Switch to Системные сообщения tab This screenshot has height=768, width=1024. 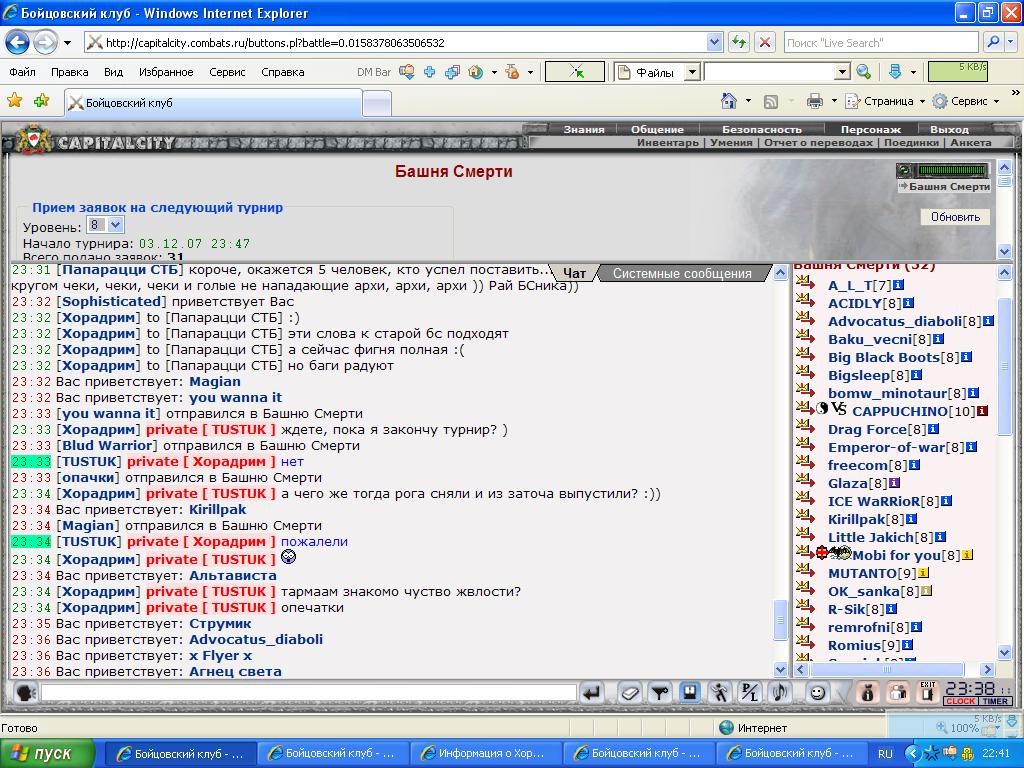[681, 273]
